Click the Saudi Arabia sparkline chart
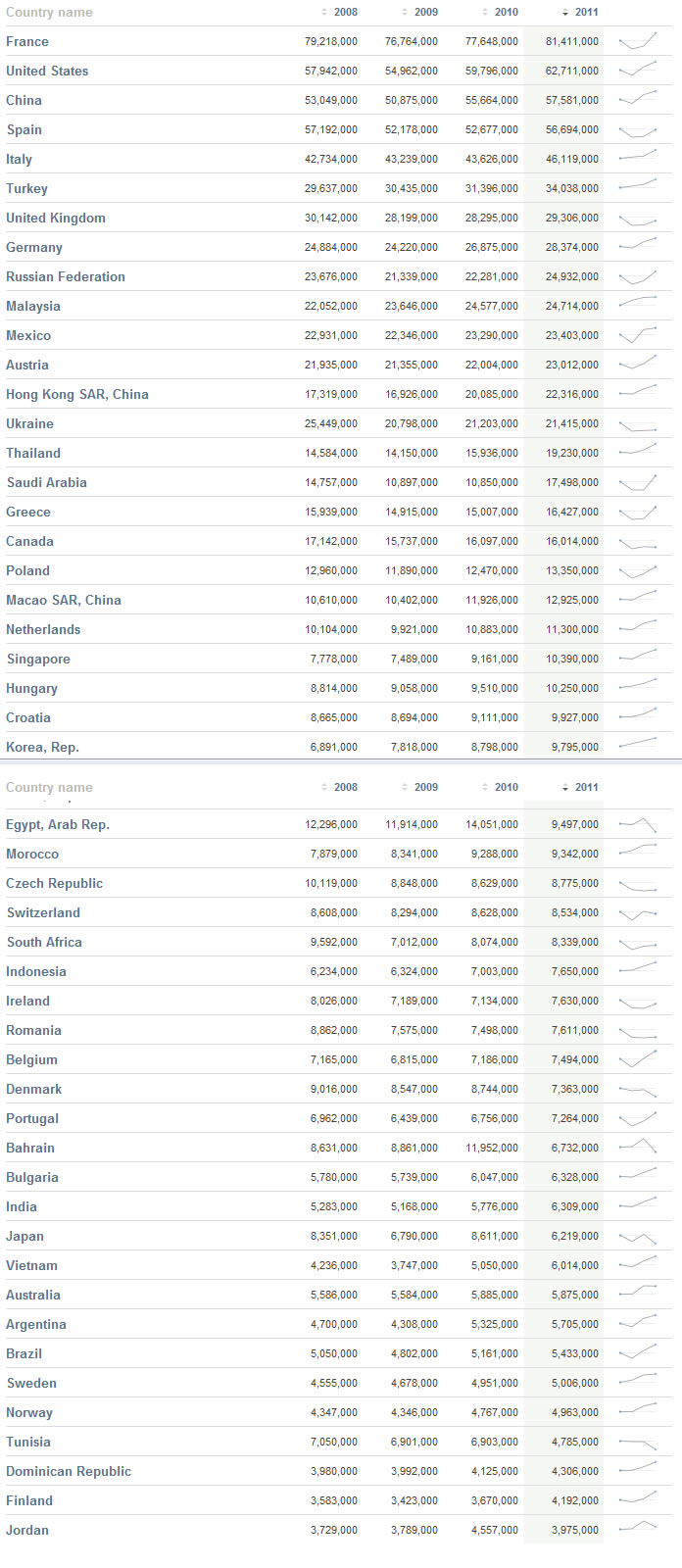This screenshot has width=682, height=1568. [638, 482]
